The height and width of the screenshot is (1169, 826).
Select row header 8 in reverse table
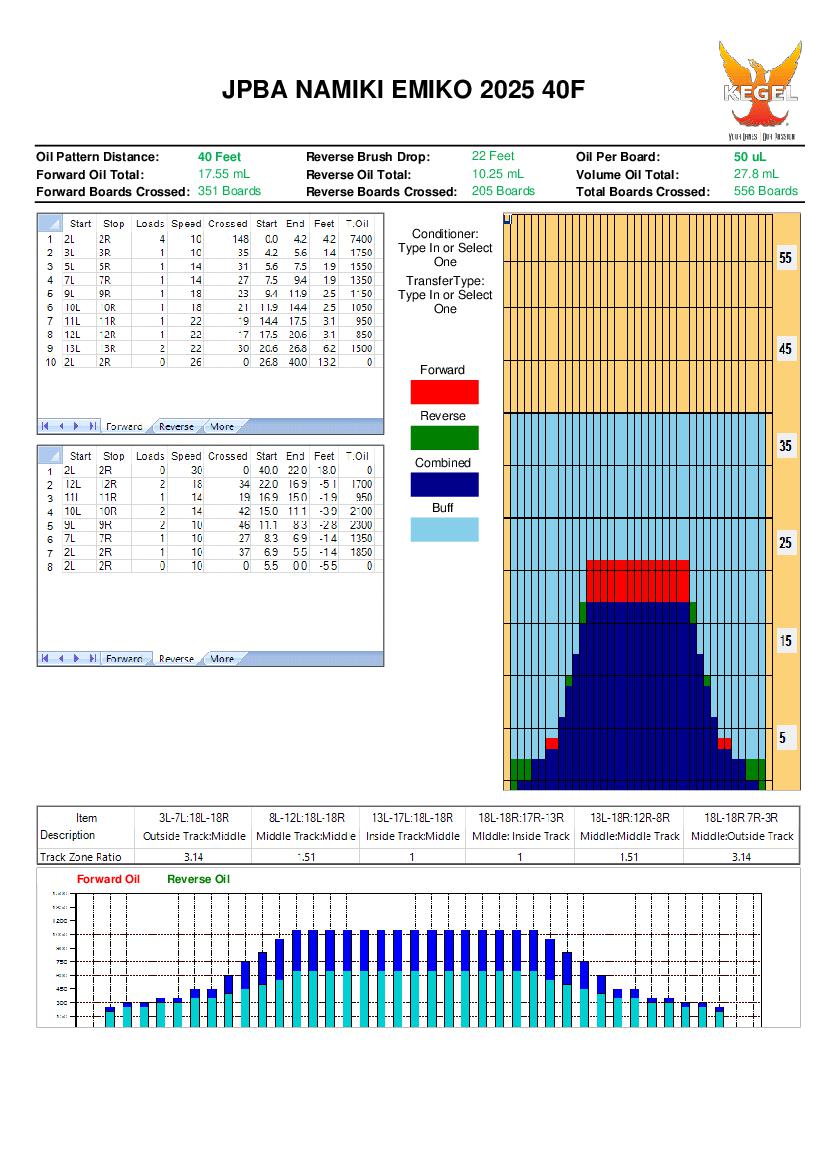pos(50,567)
